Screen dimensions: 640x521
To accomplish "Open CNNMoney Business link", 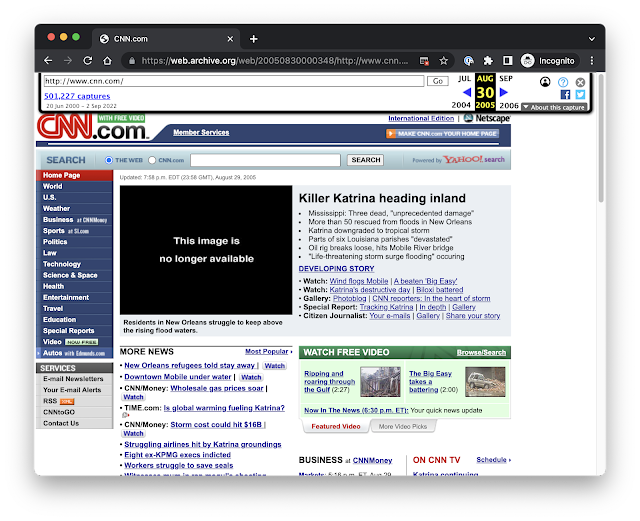I will pos(372,461).
